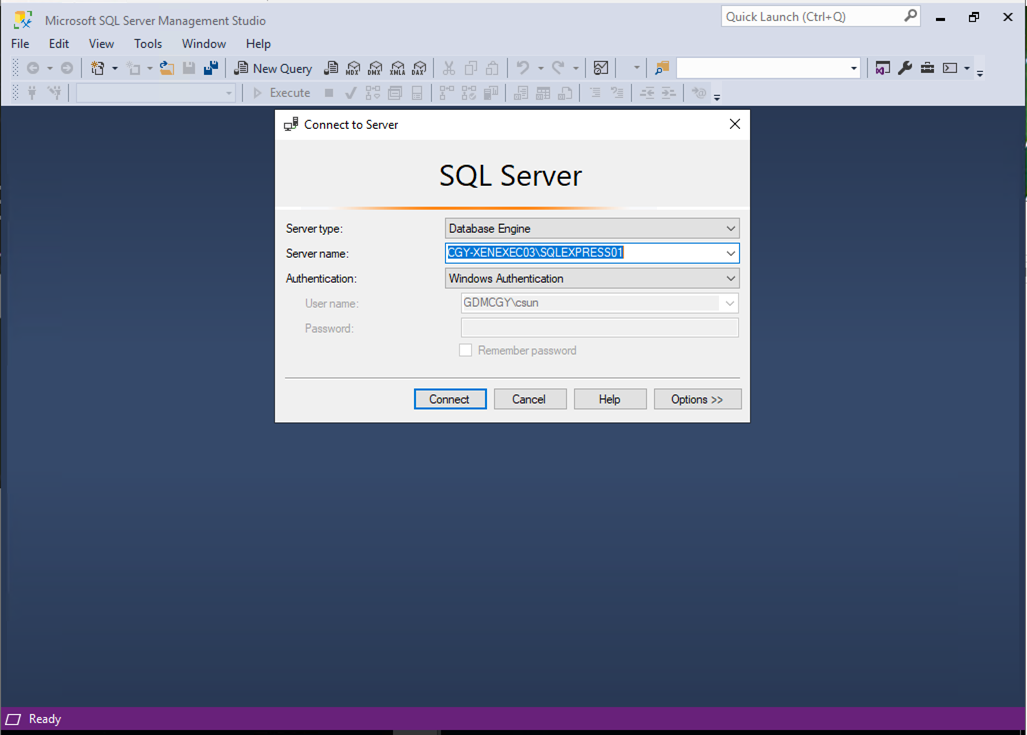
Task: Click the New Project toolbar icon
Action: pyautogui.click(x=98, y=68)
